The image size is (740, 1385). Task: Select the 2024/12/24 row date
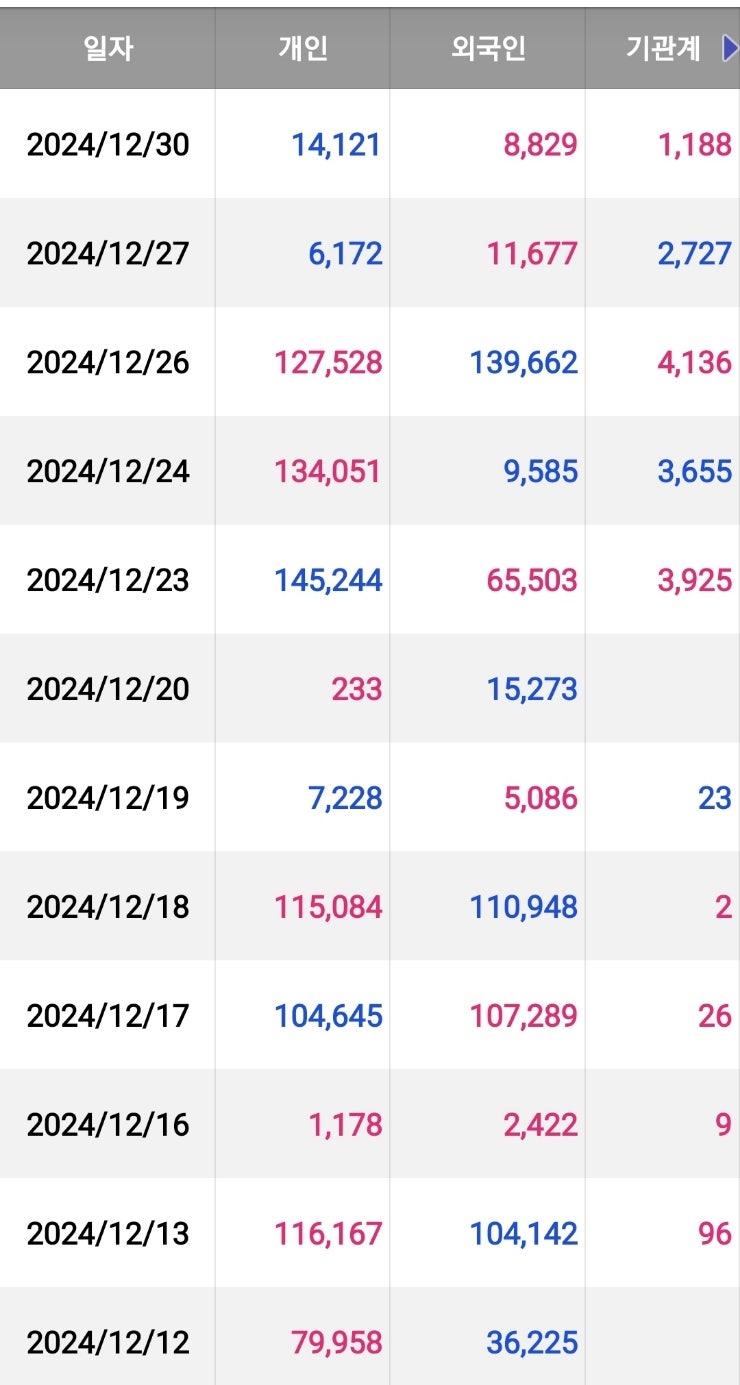point(108,471)
